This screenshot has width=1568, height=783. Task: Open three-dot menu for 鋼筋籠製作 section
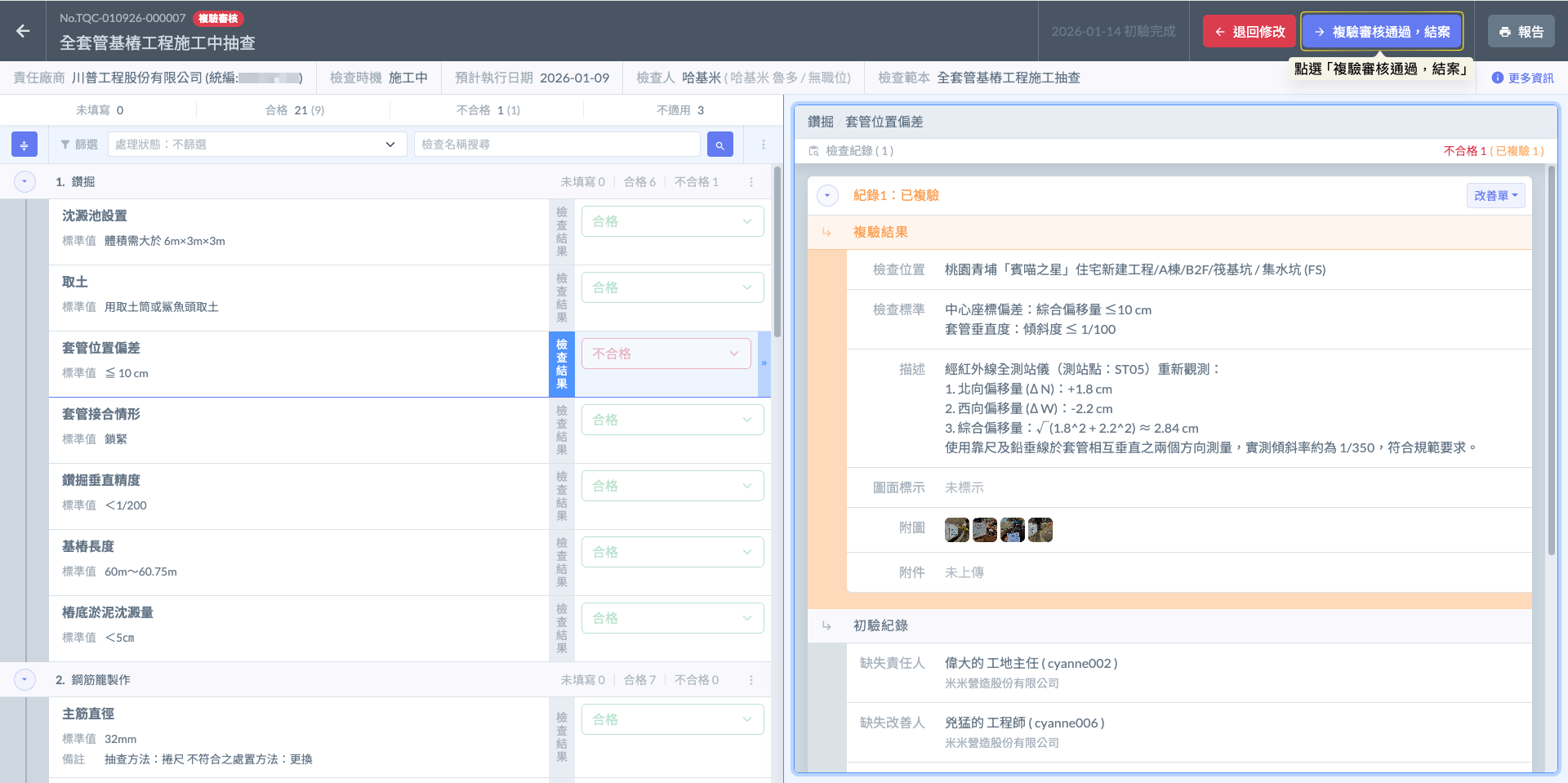coord(751,680)
